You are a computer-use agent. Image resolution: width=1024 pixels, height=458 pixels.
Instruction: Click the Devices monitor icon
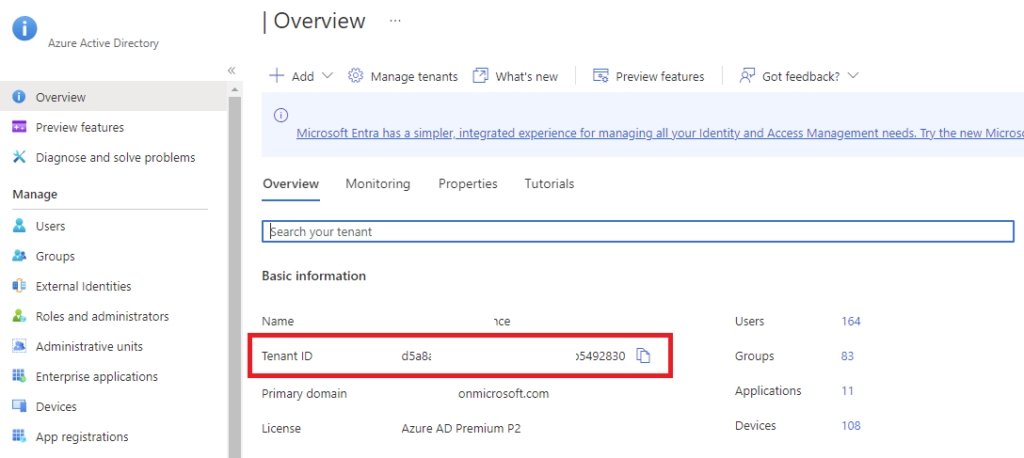19,406
